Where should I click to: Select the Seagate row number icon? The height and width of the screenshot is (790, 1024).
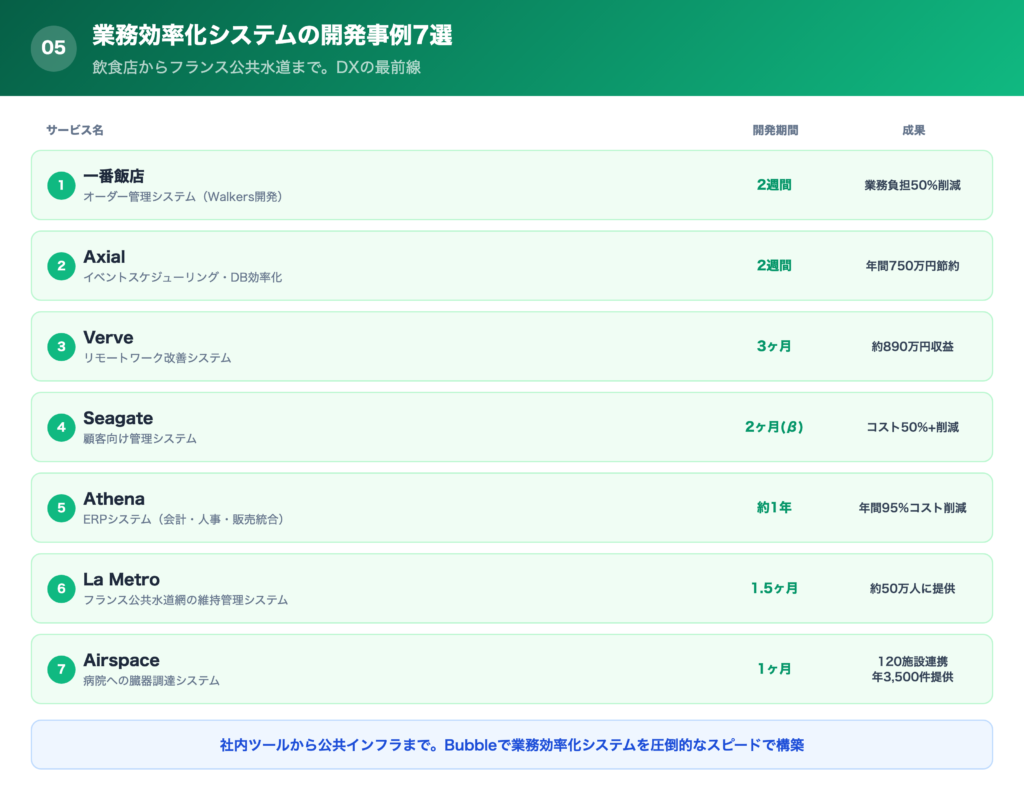[x=60, y=427]
